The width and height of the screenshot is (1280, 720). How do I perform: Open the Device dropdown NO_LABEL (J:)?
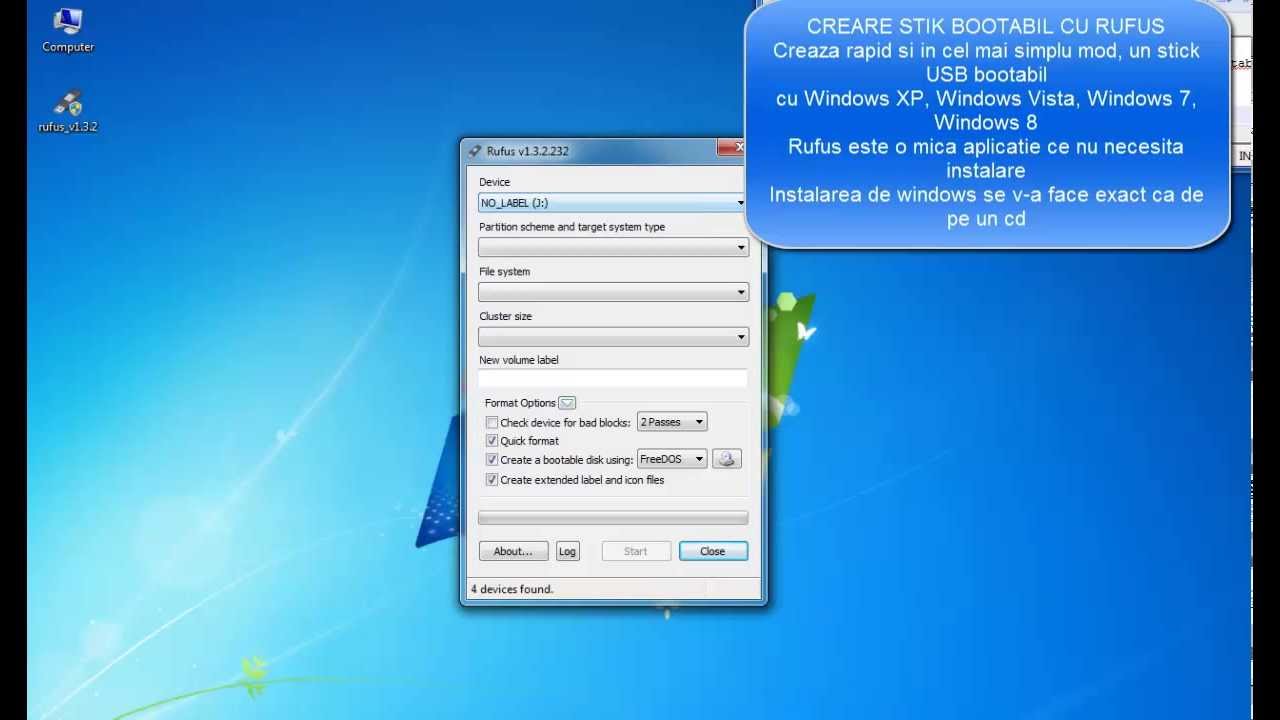tap(613, 203)
